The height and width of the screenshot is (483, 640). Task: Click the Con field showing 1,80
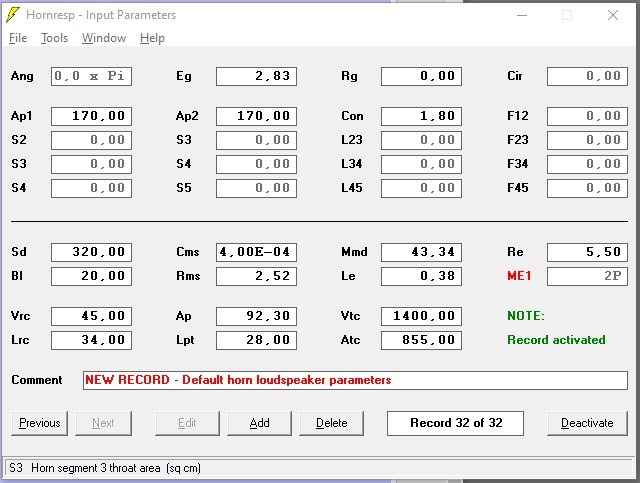pyautogui.click(x=421, y=116)
